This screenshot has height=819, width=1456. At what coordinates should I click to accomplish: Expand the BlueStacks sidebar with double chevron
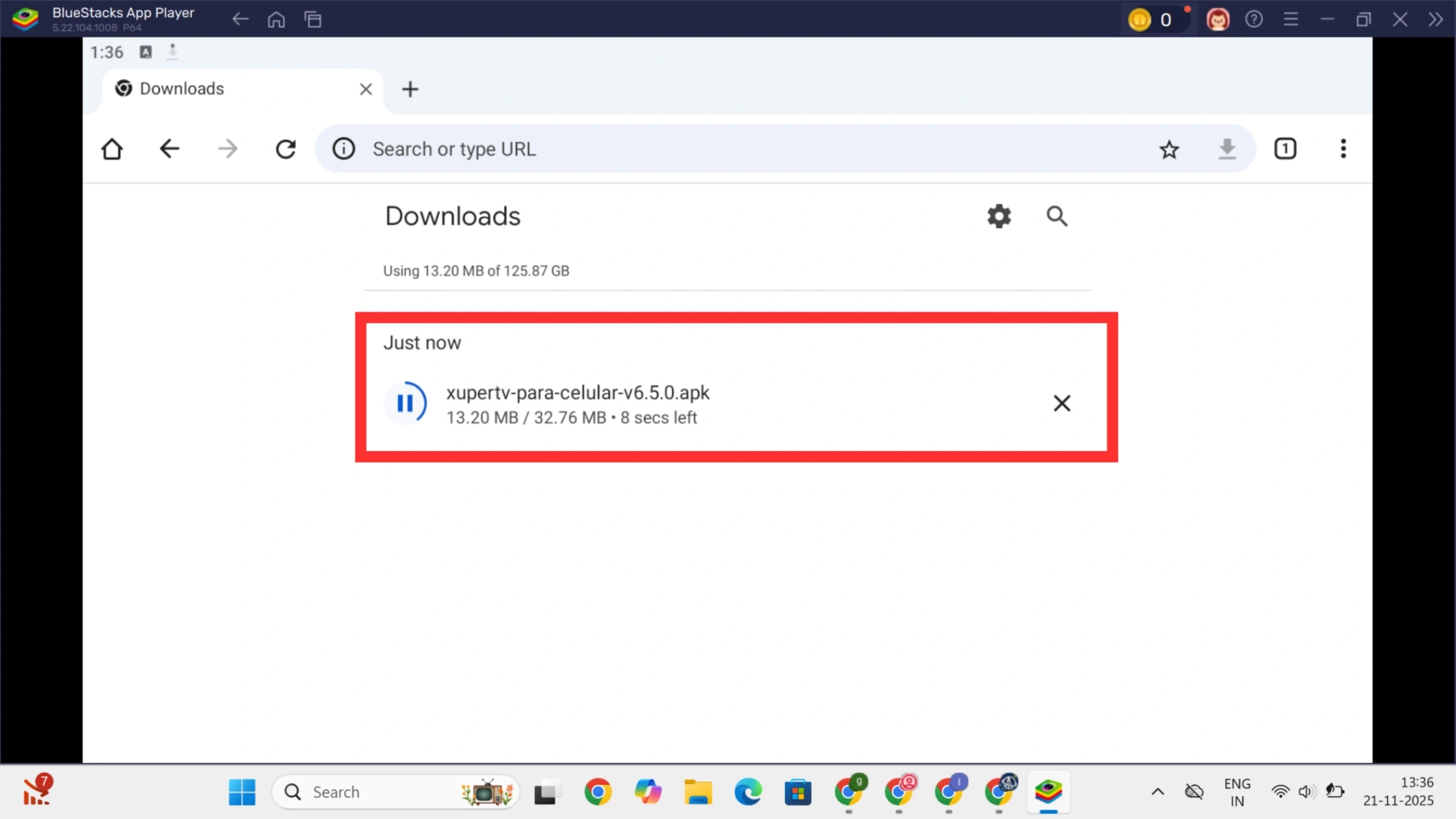(x=1435, y=19)
